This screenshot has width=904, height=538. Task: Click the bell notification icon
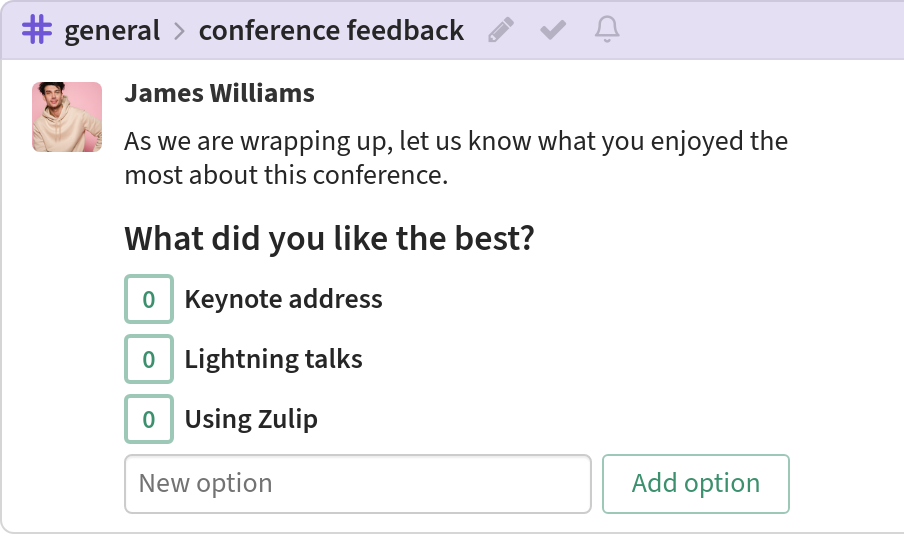[x=607, y=29]
